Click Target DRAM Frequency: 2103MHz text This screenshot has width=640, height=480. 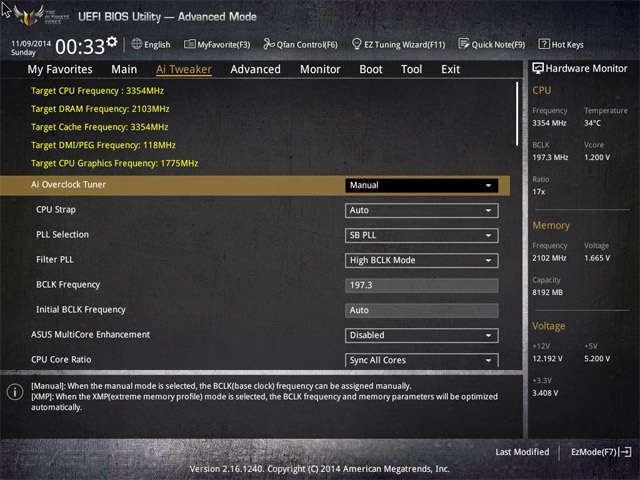[100, 109]
